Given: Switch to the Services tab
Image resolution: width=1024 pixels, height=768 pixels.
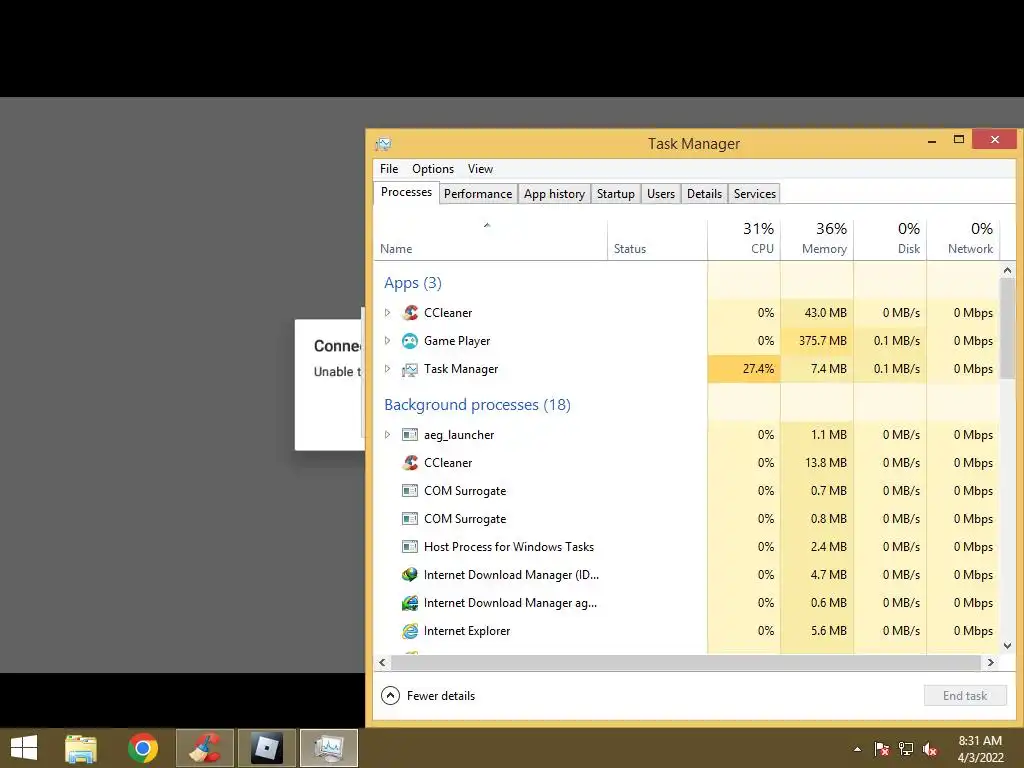Looking at the screenshot, I should coord(754,194).
